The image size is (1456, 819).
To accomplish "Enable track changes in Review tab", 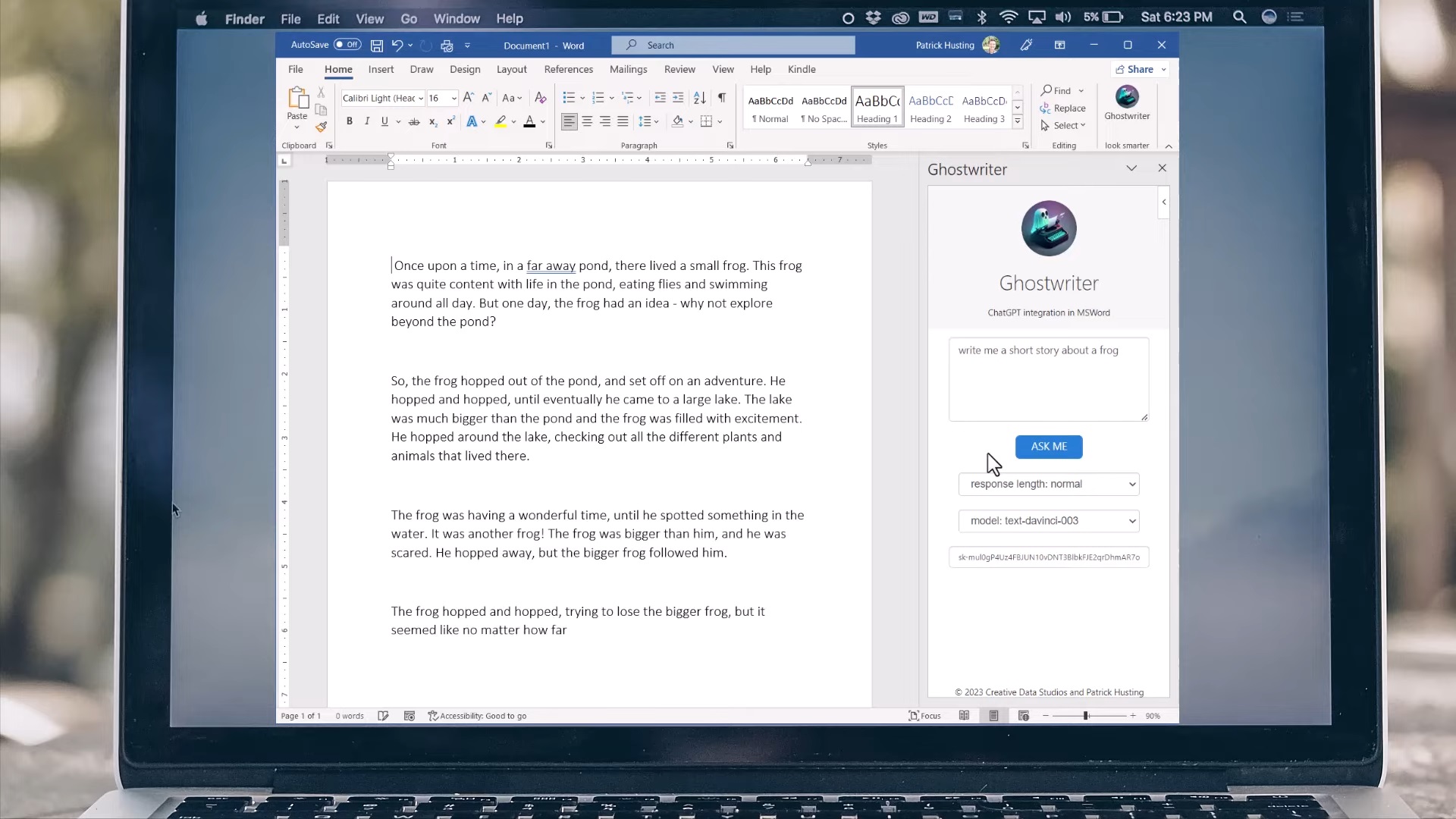I will (x=679, y=69).
